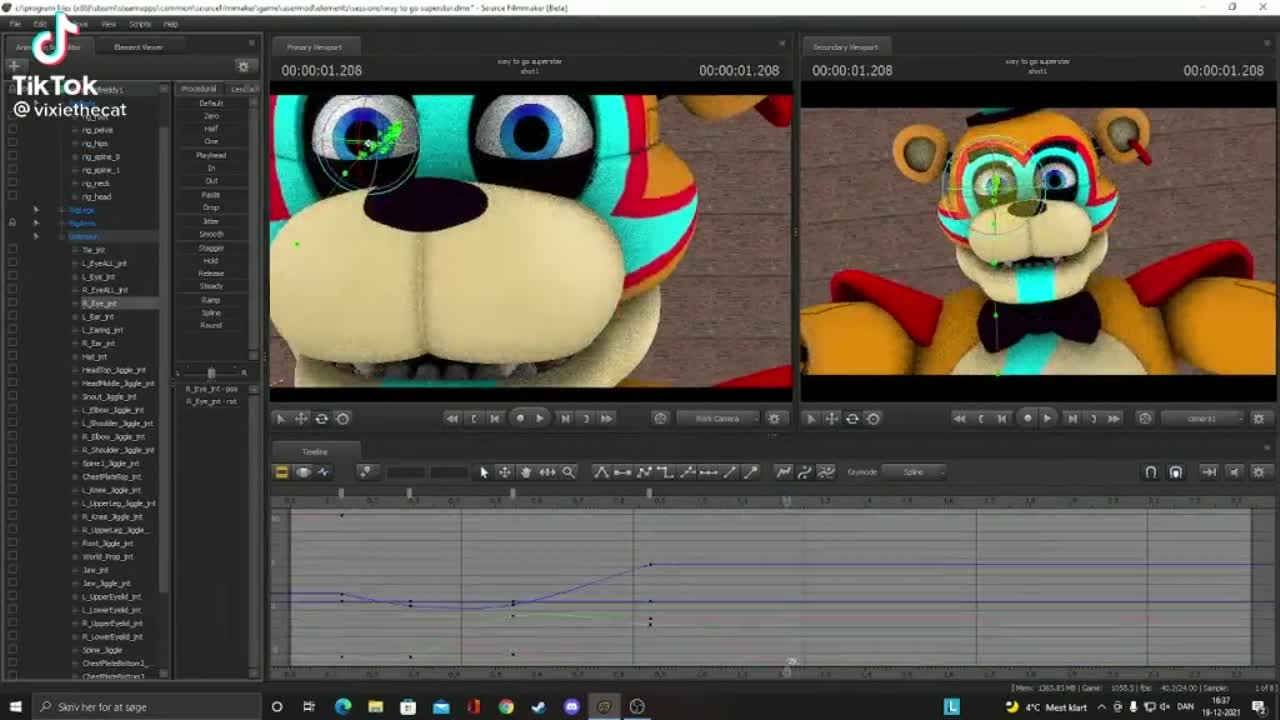Apply the Jitter procedural preset
Screen dimensions: 1280x720
pos(211,221)
